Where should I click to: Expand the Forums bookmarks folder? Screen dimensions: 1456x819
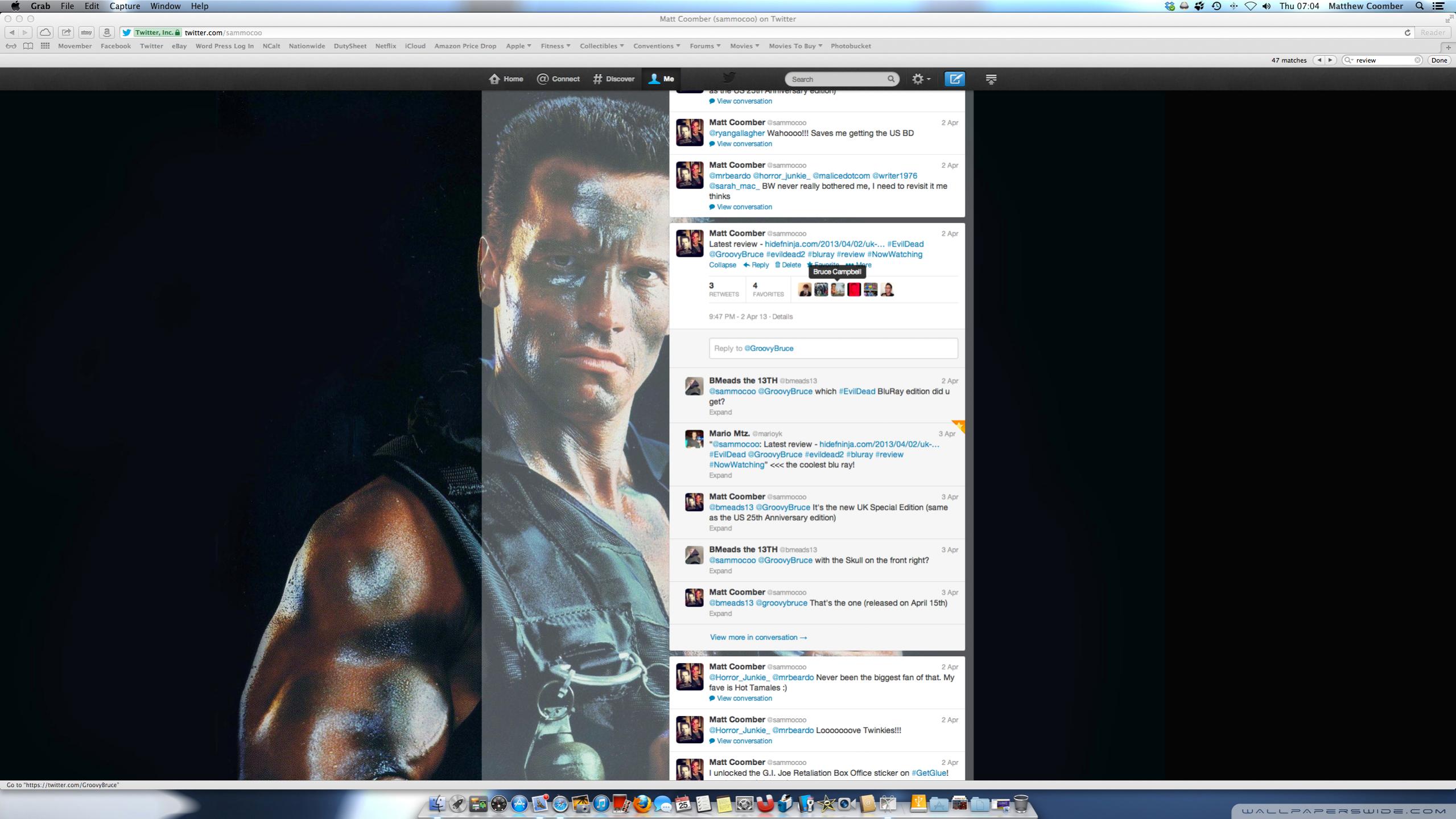705,46
